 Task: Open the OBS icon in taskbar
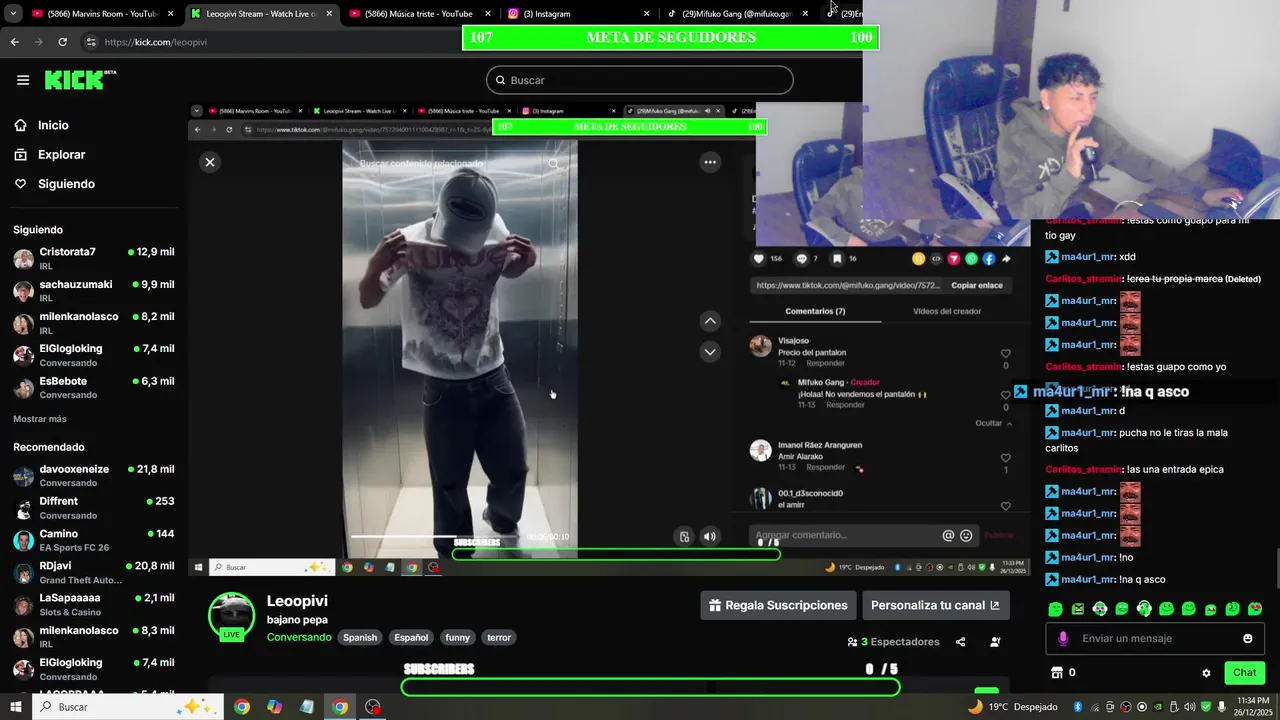point(373,707)
